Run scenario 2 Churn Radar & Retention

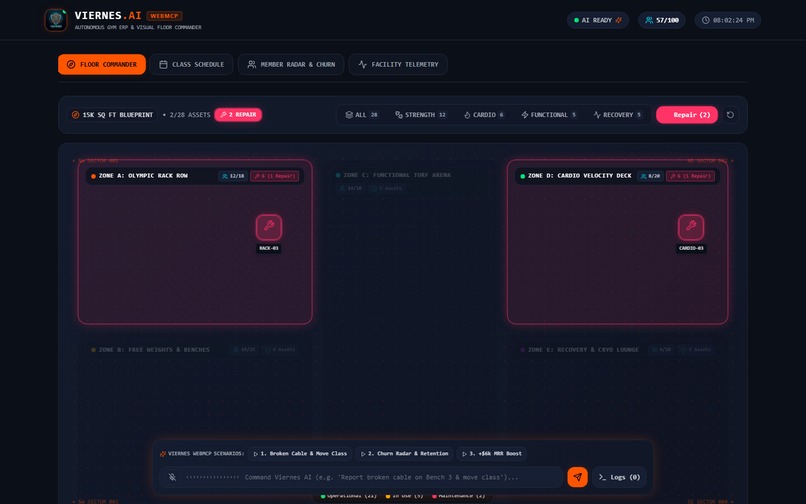[405, 454]
